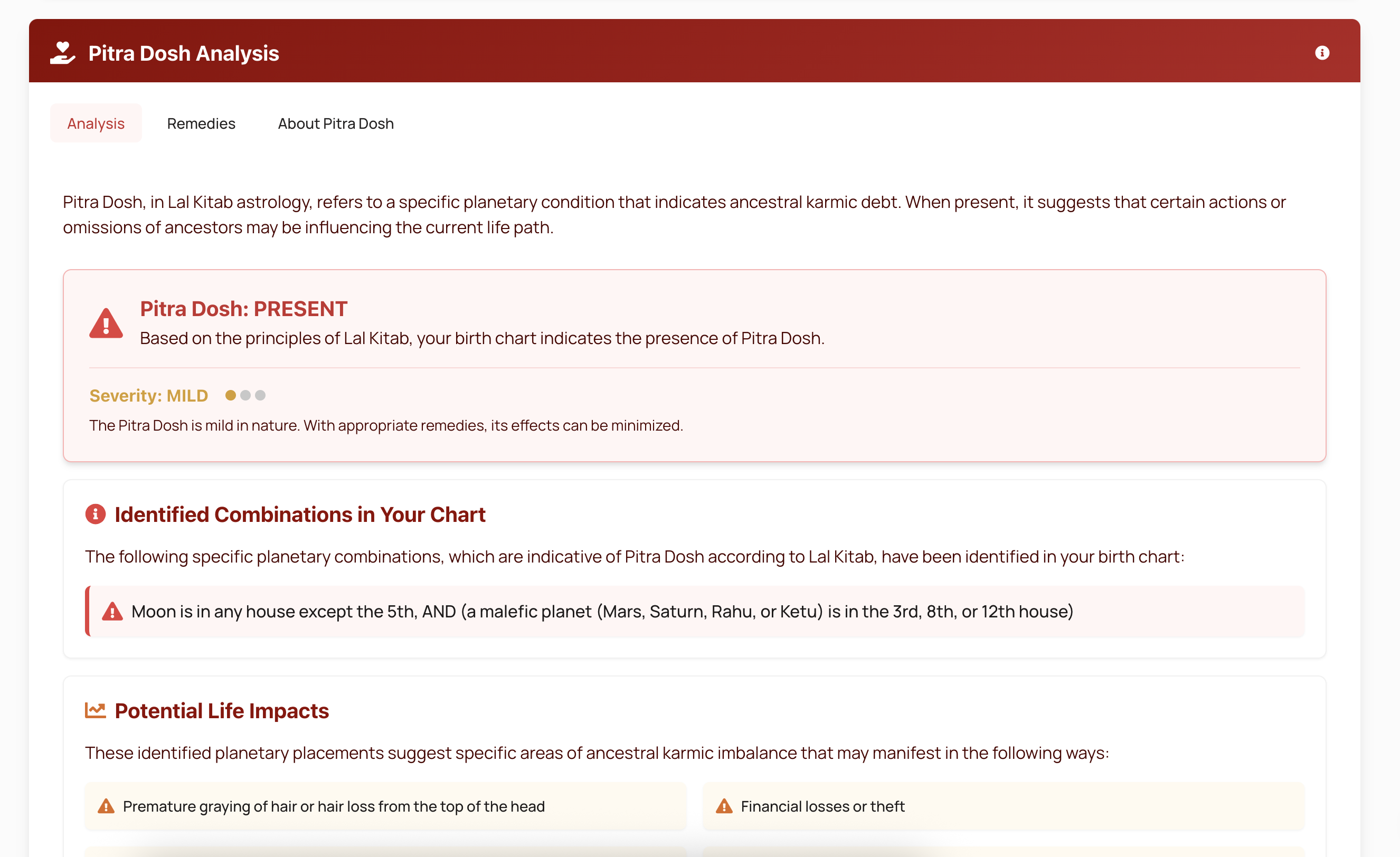Click the info circle beside Identified Combinations
1400x857 pixels.
(96, 514)
